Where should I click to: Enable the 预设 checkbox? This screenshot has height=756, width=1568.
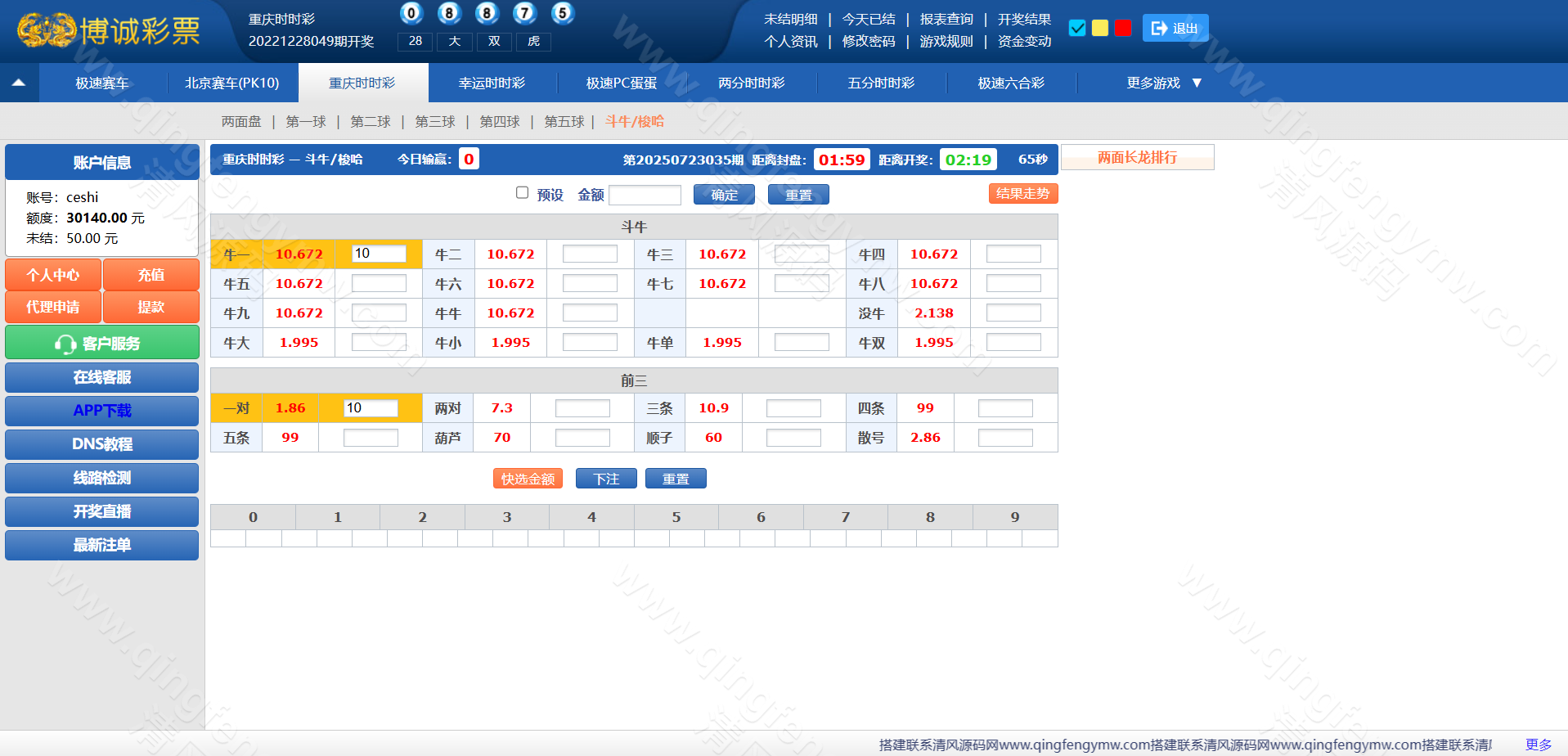[x=522, y=193]
